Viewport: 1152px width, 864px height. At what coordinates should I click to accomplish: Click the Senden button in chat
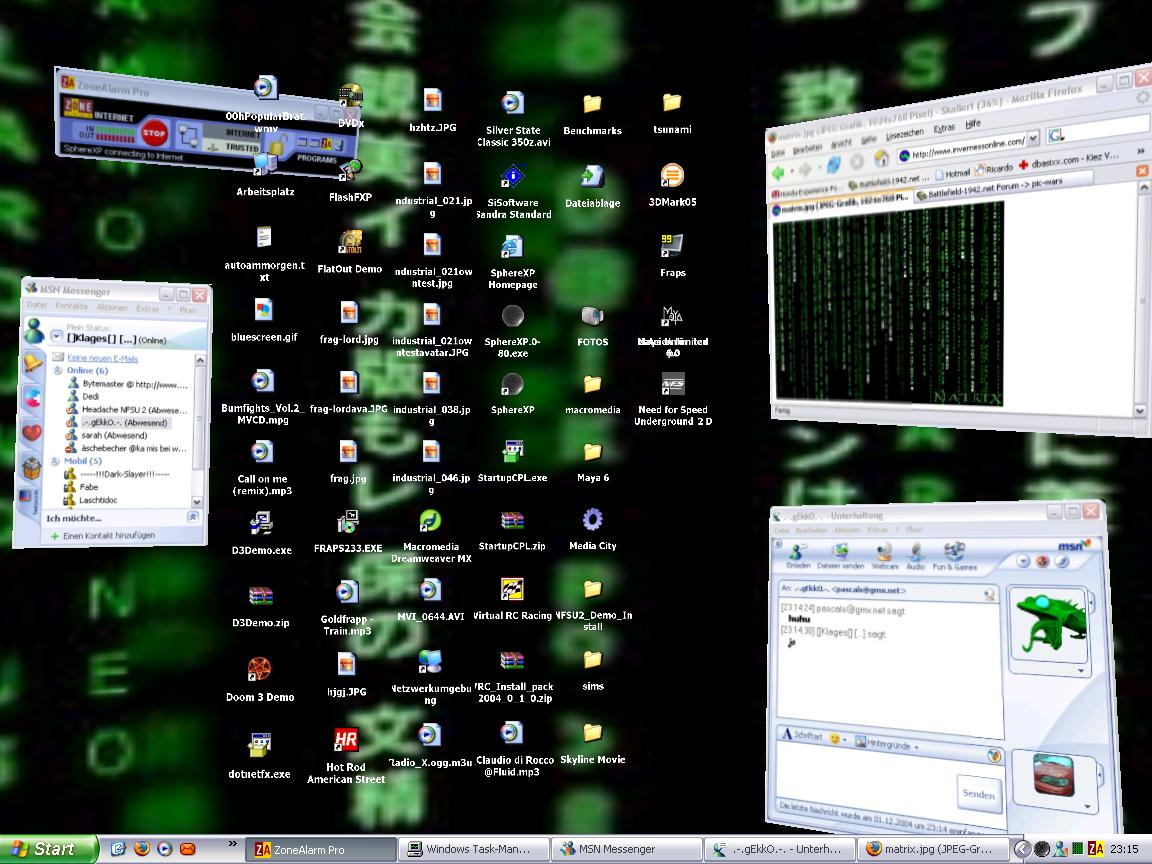pyautogui.click(x=978, y=794)
